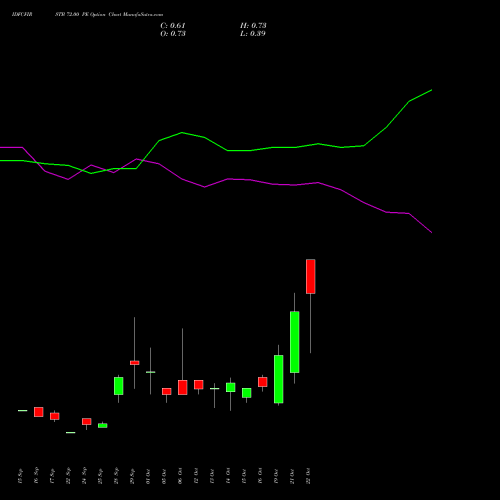Click the purple indicator line's right end

coord(431,232)
